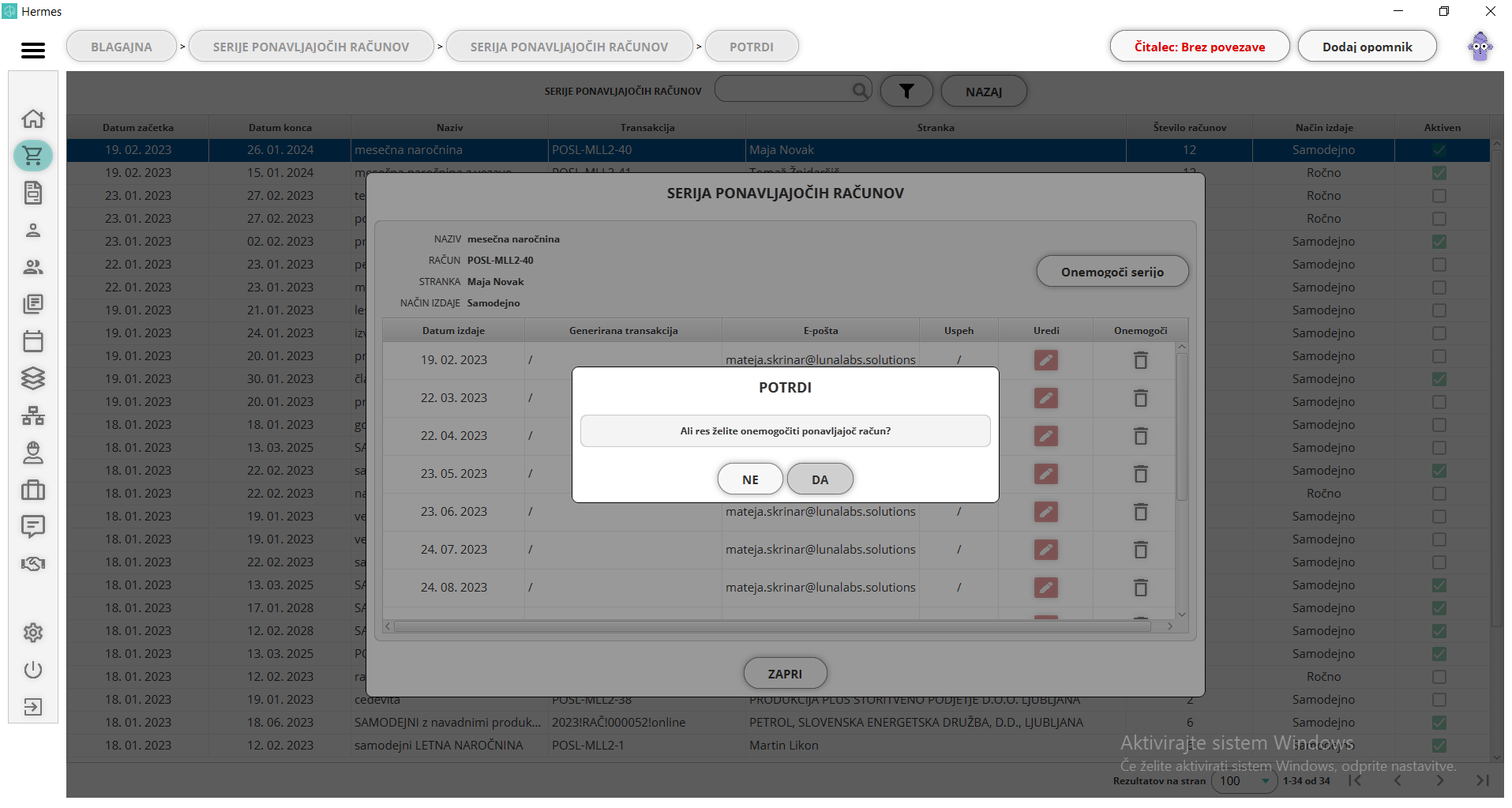Toggle Aktiven checkbox for PETROL row
The height and width of the screenshot is (808, 1512).
(x=1439, y=723)
